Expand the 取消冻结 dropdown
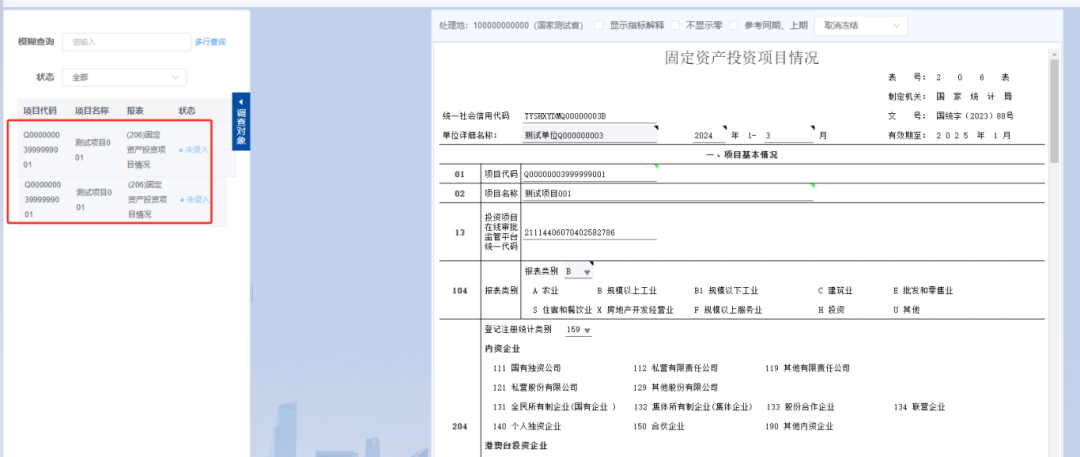The image size is (1080, 457). (861, 25)
